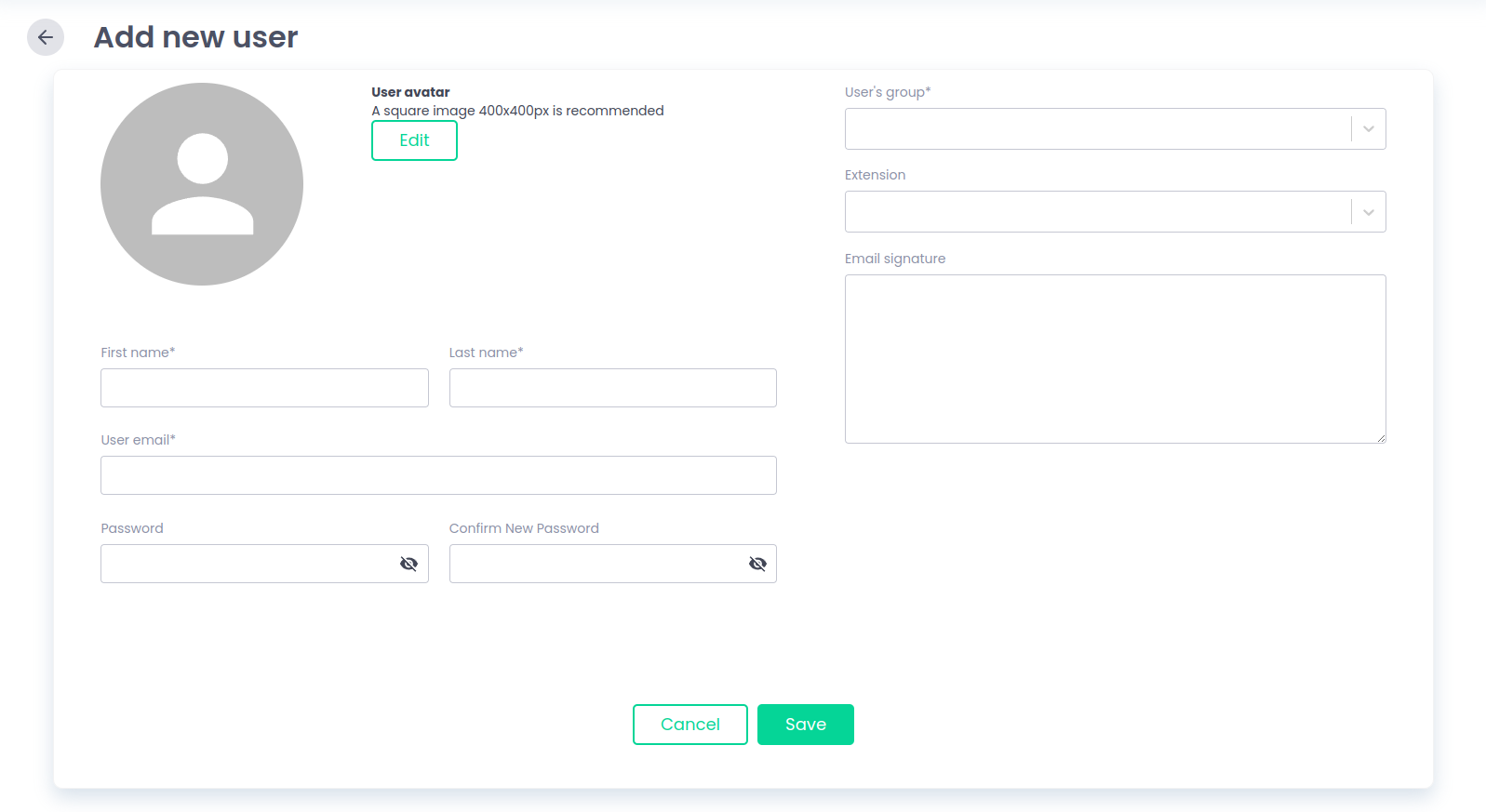Viewport: 1486px width, 812px height.
Task: Click the Email signature label
Action: point(894,259)
